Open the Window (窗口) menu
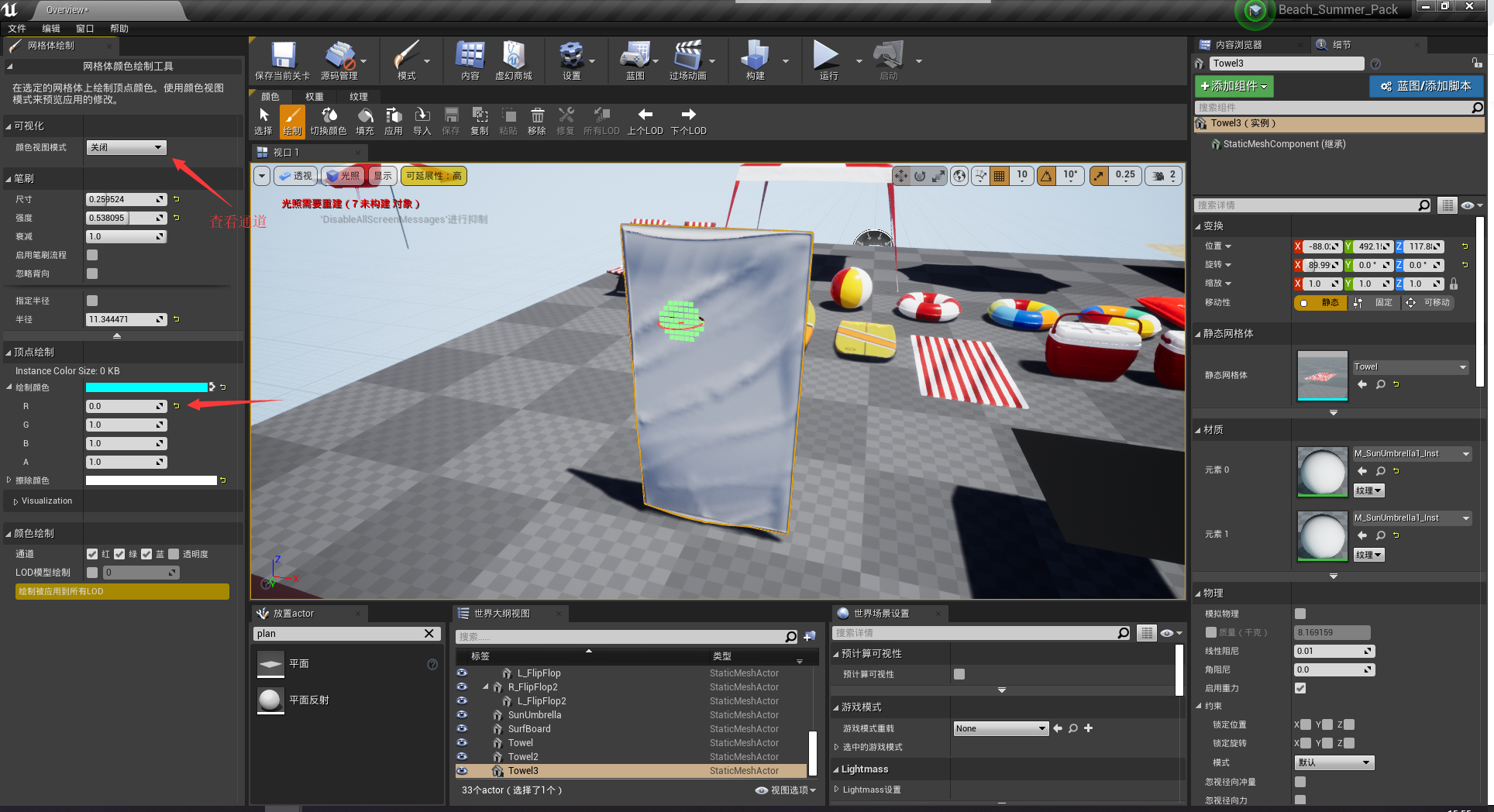 (x=84, y=29)
